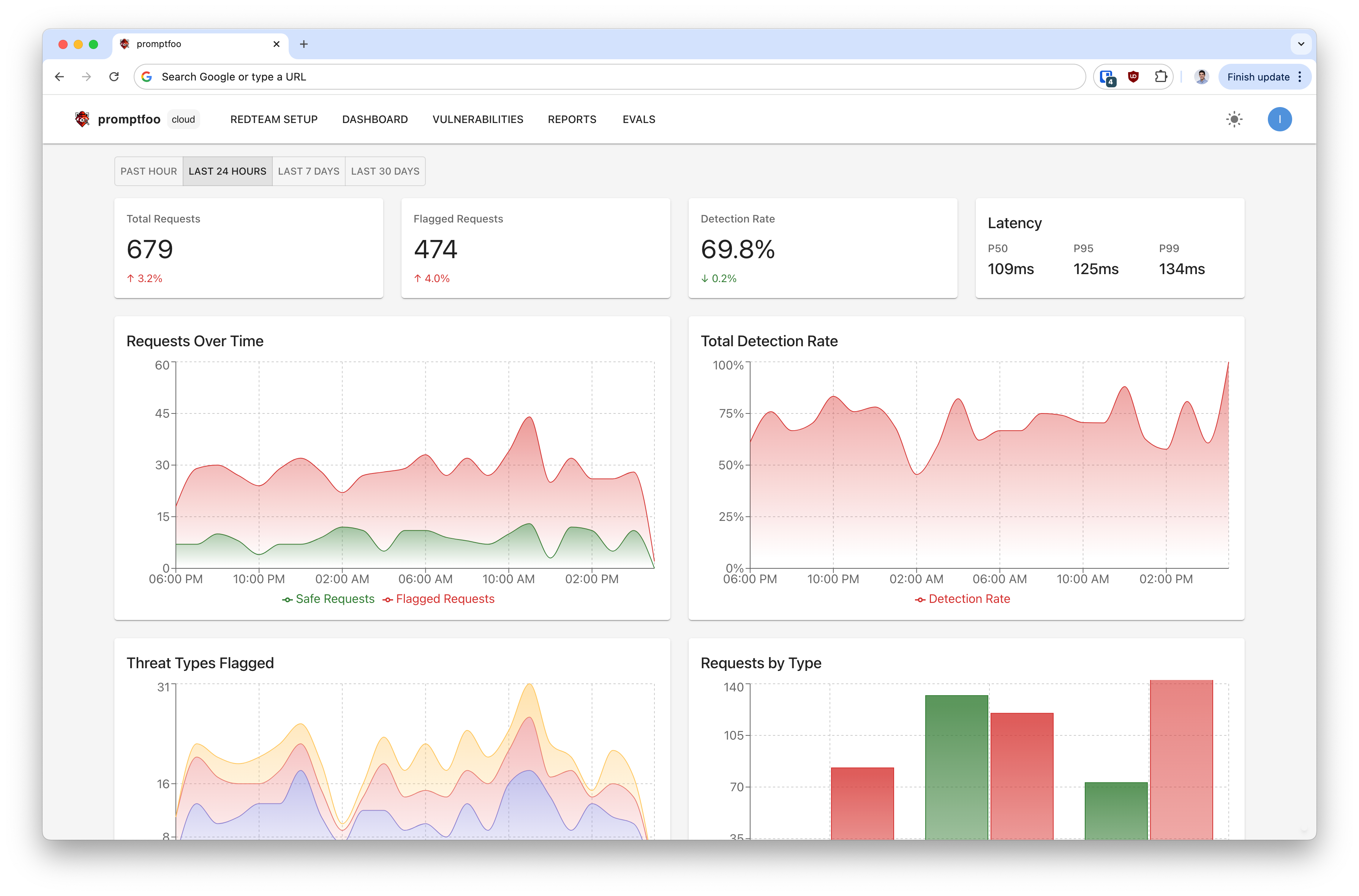Expand the tab search dropdown chevron
Viewport: 1359px width, 896px height.
(x=1301, y=44)
